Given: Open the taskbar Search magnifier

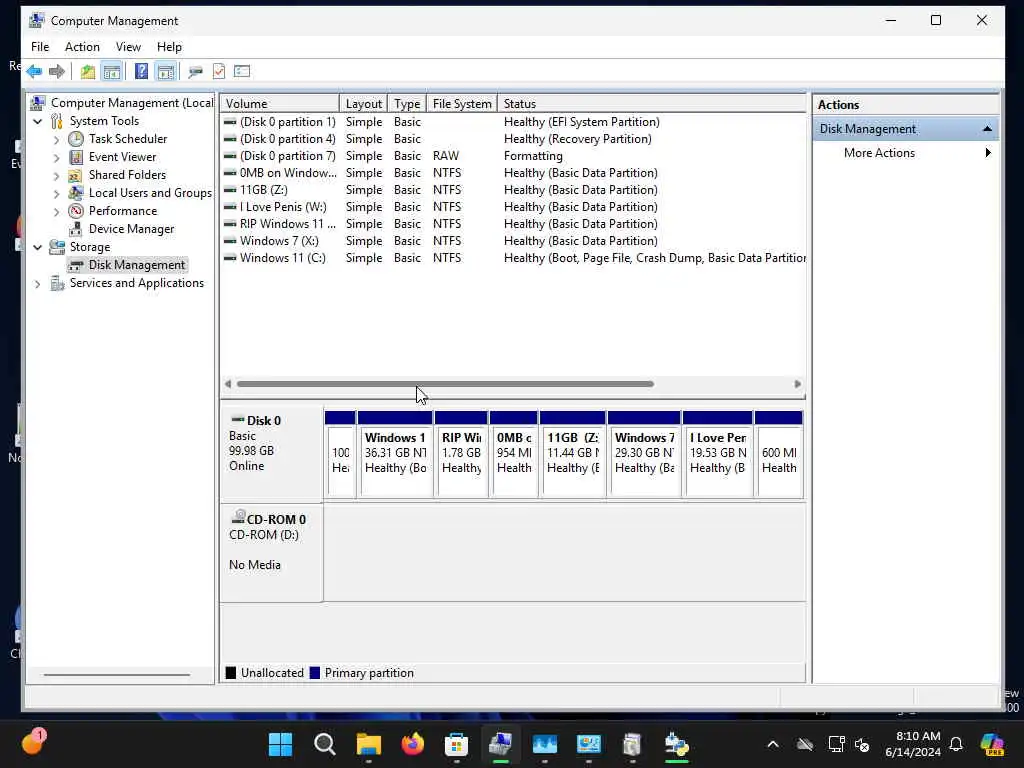Looking at the screenshot, I should pyautogui.click(x=325, y=744).
